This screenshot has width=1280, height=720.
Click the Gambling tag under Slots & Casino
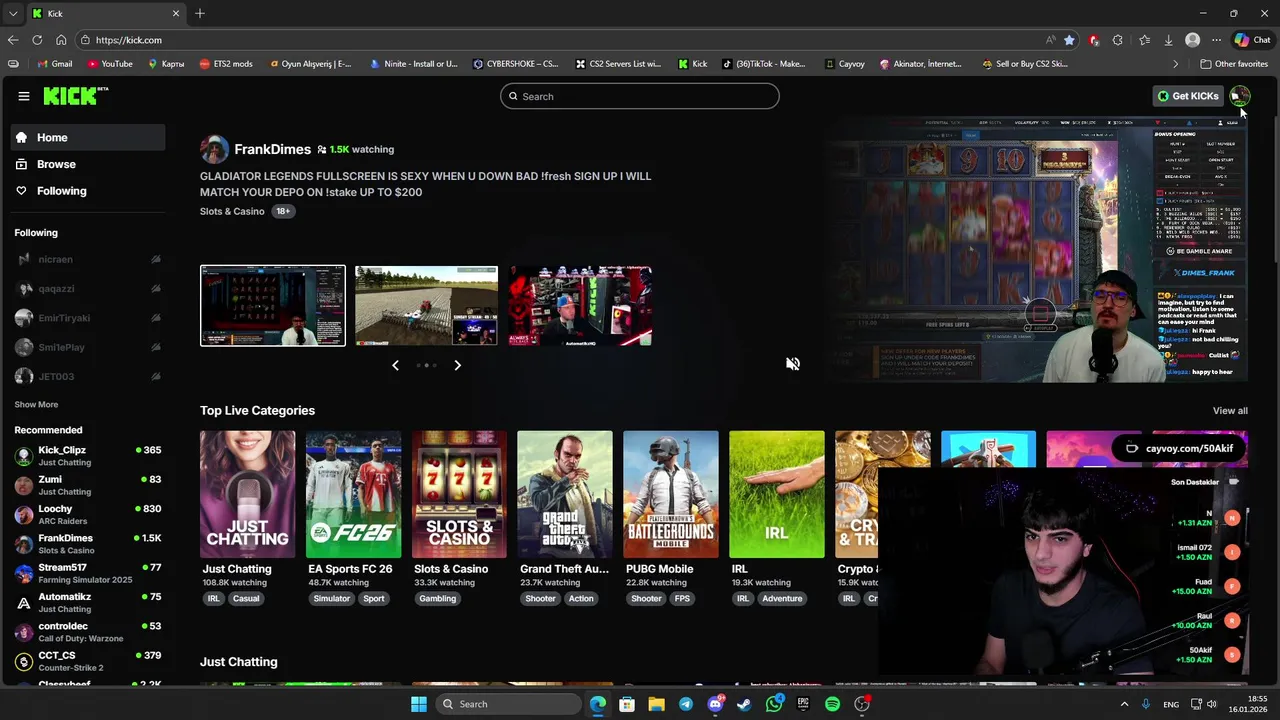437,598
